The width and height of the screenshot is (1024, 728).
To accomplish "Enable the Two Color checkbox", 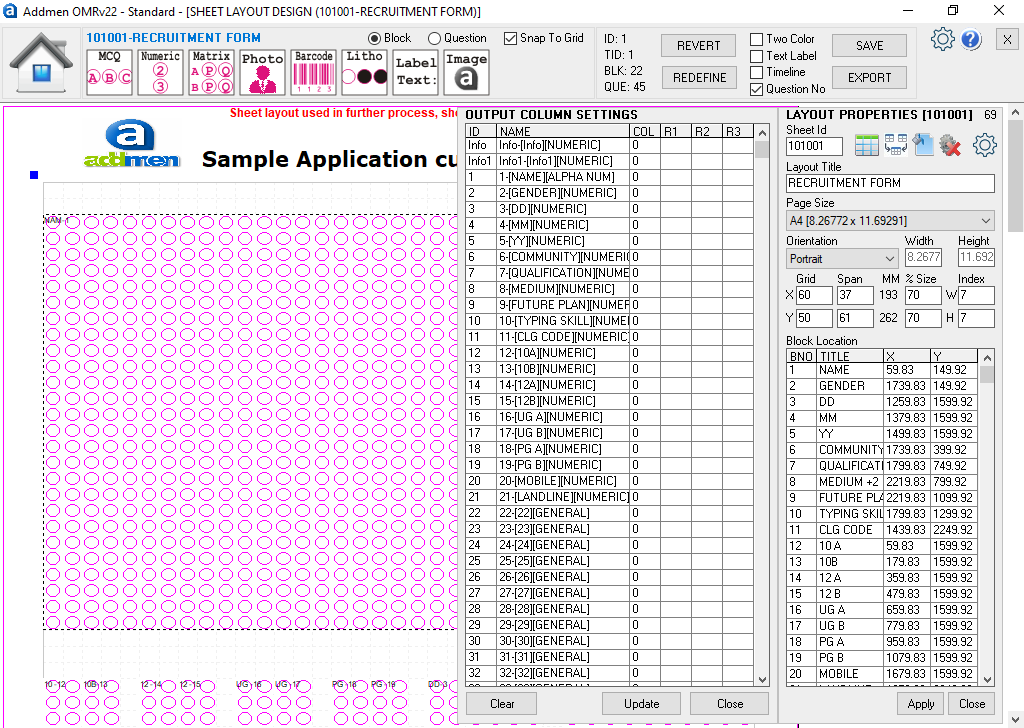I will pos(756,39).
